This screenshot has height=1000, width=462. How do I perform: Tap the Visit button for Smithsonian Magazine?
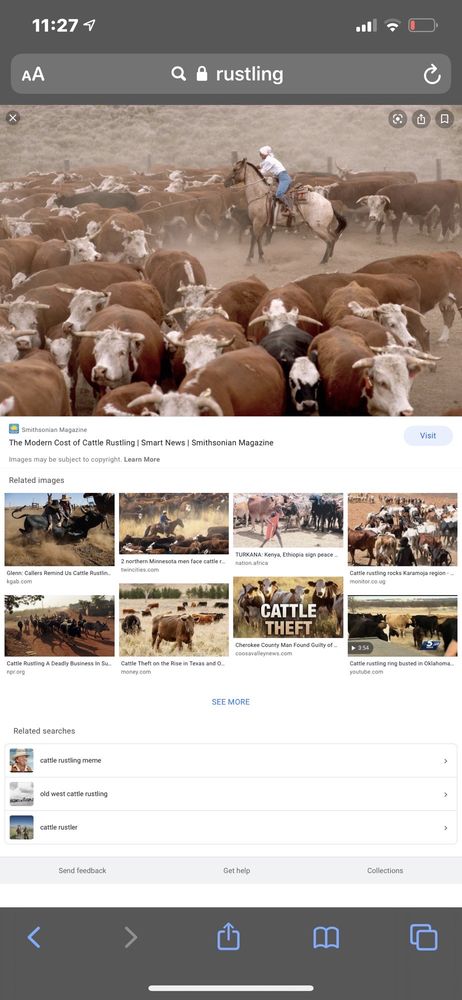[x=428, y=436]
